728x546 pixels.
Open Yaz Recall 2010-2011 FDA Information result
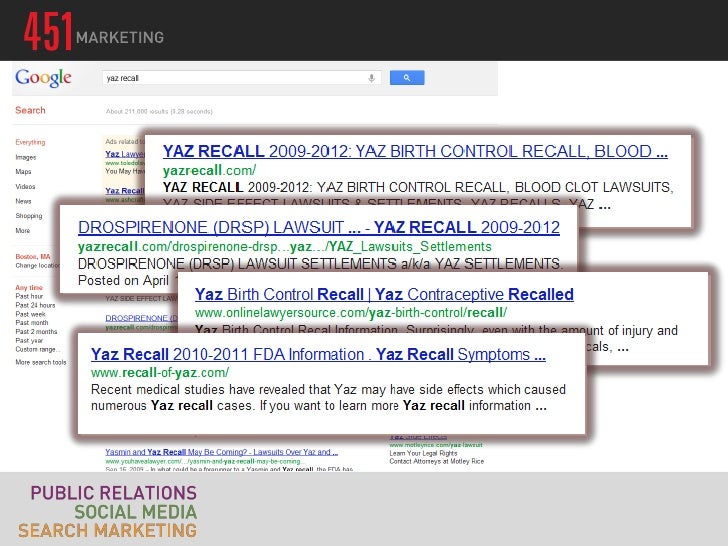[318, 354]
